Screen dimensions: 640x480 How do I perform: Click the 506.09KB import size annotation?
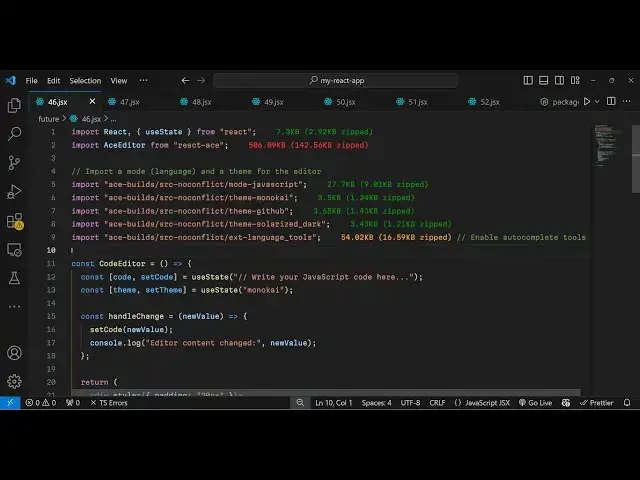(308, 145)
